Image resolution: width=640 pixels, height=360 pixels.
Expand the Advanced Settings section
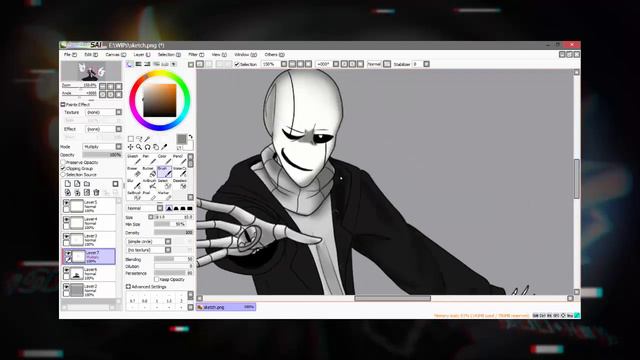pyautogui.click(x=128, y=287)
